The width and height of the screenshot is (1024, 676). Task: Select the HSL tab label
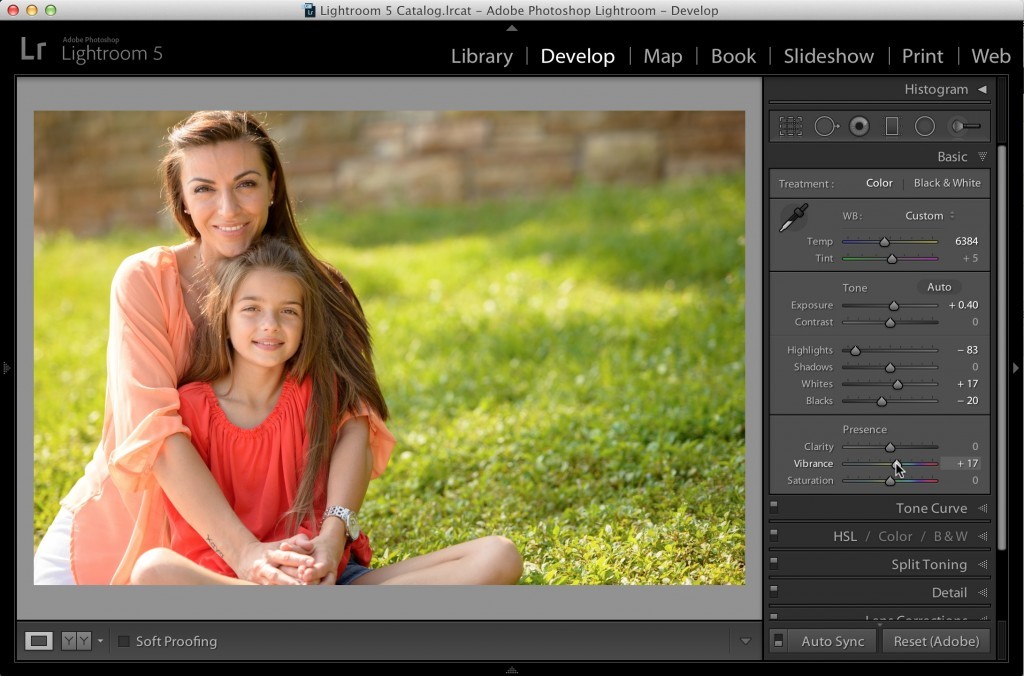(x=844, y=536)
